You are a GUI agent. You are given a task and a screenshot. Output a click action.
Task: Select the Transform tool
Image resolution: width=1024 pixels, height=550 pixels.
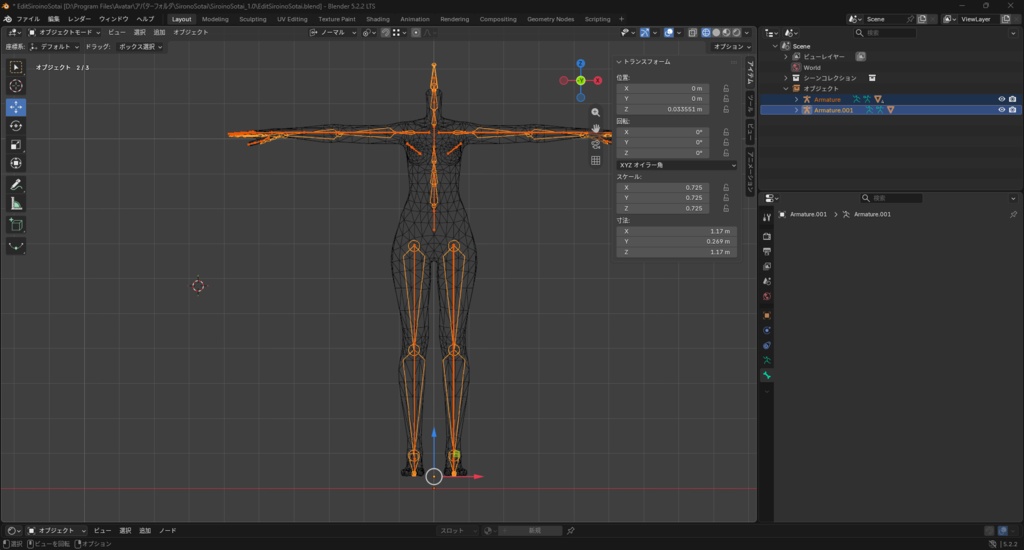click(16, 163)
